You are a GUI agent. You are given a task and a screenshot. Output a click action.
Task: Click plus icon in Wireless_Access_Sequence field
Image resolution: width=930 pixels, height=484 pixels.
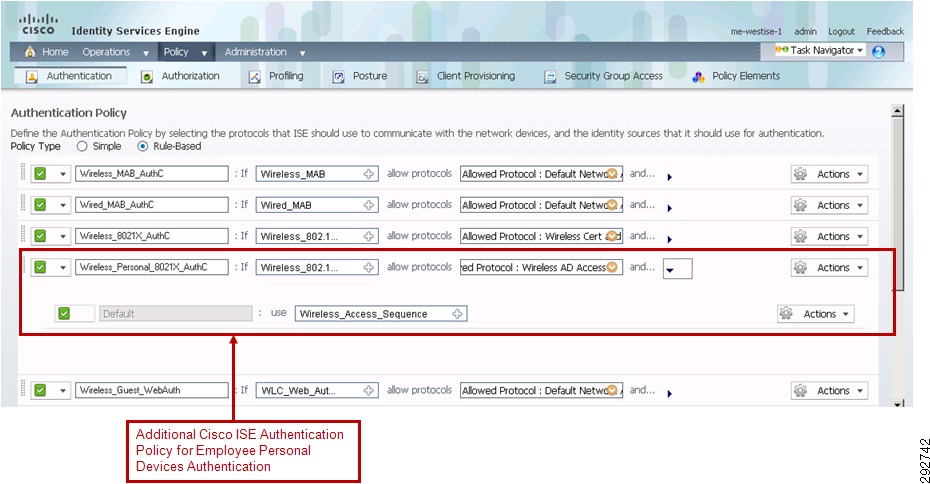tap(457, 314)
